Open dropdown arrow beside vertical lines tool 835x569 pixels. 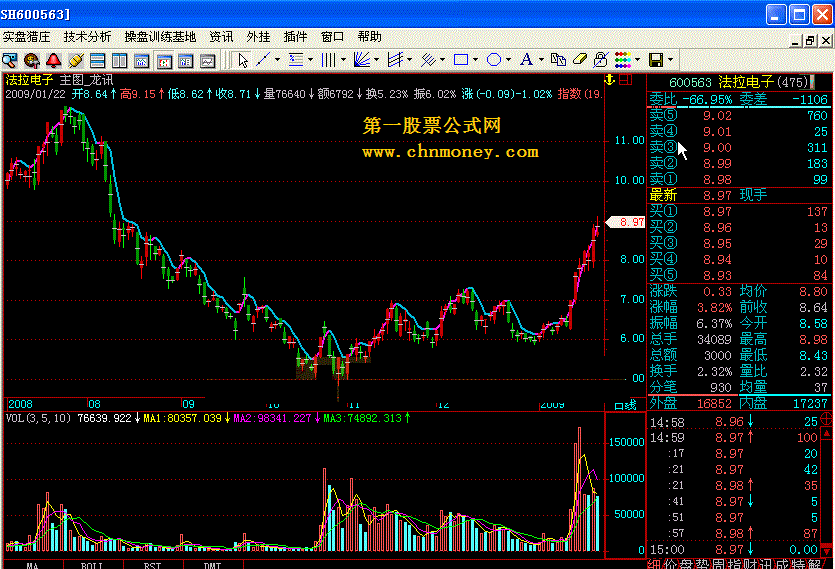click(343, 60)
